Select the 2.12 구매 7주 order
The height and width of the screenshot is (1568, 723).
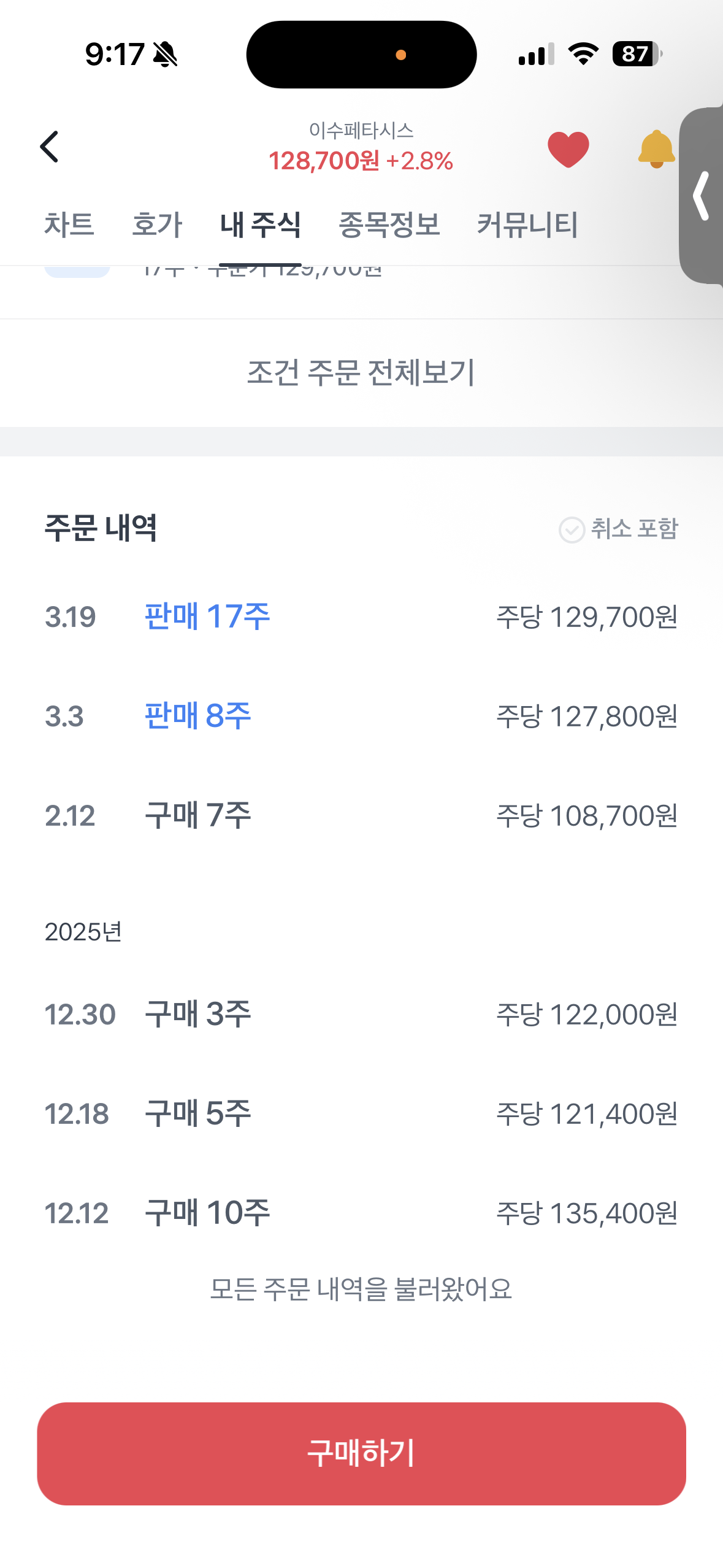[x=361, y=815]
